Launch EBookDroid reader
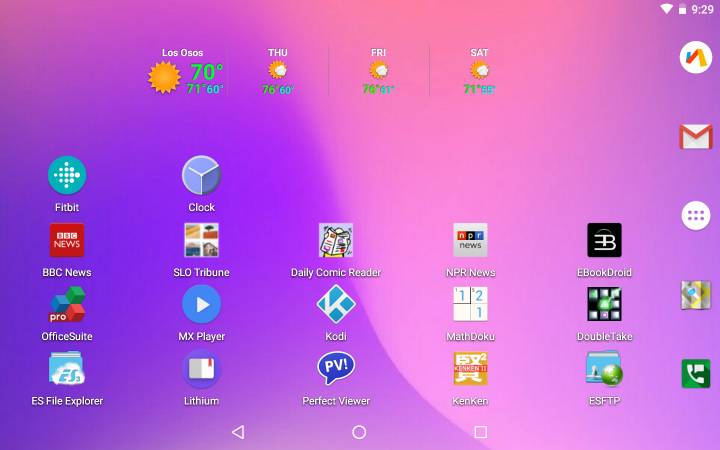Screen dimensions: 720x450 604,240
